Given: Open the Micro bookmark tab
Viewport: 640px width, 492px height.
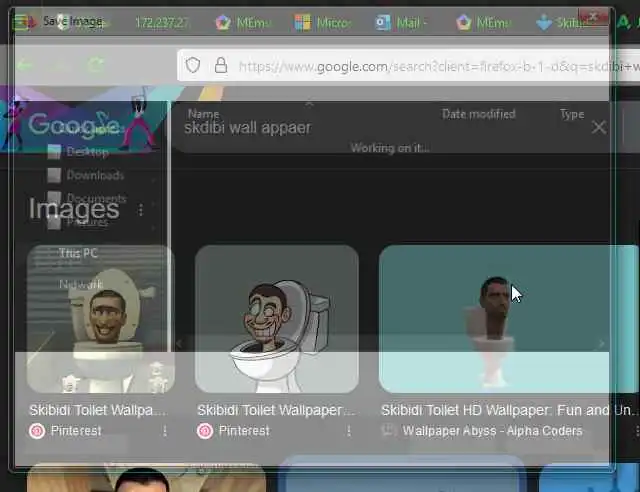Looking at the screenshot, I should point(322,22).
